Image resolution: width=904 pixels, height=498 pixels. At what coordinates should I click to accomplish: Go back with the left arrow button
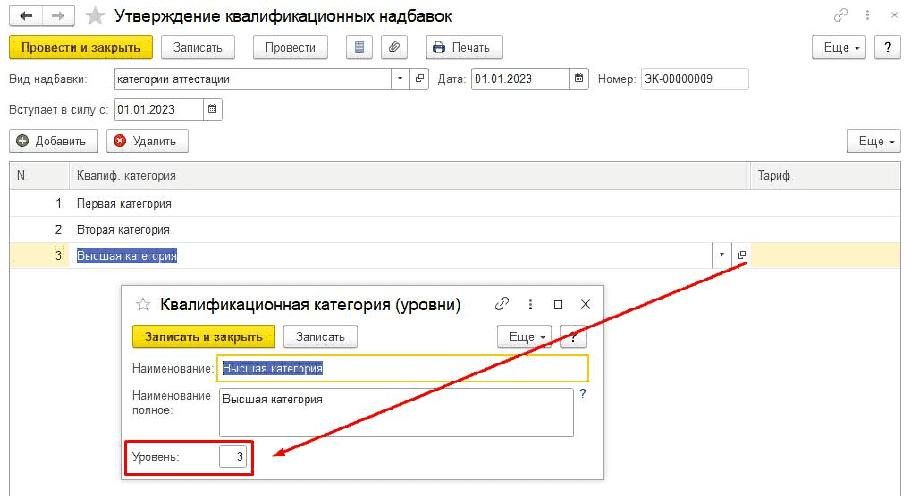tap(25, 16)
